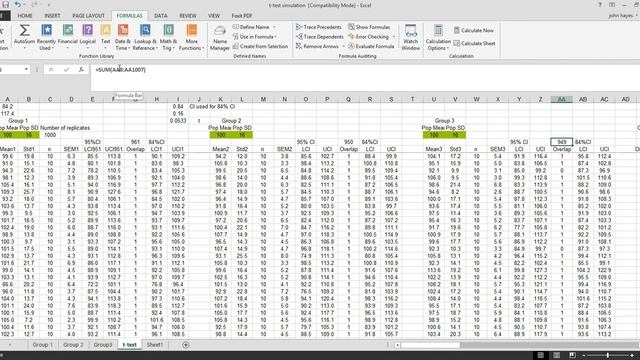Cancel the formula entry
The height and width of the screenshot is (360, 640).
[51, 70]
